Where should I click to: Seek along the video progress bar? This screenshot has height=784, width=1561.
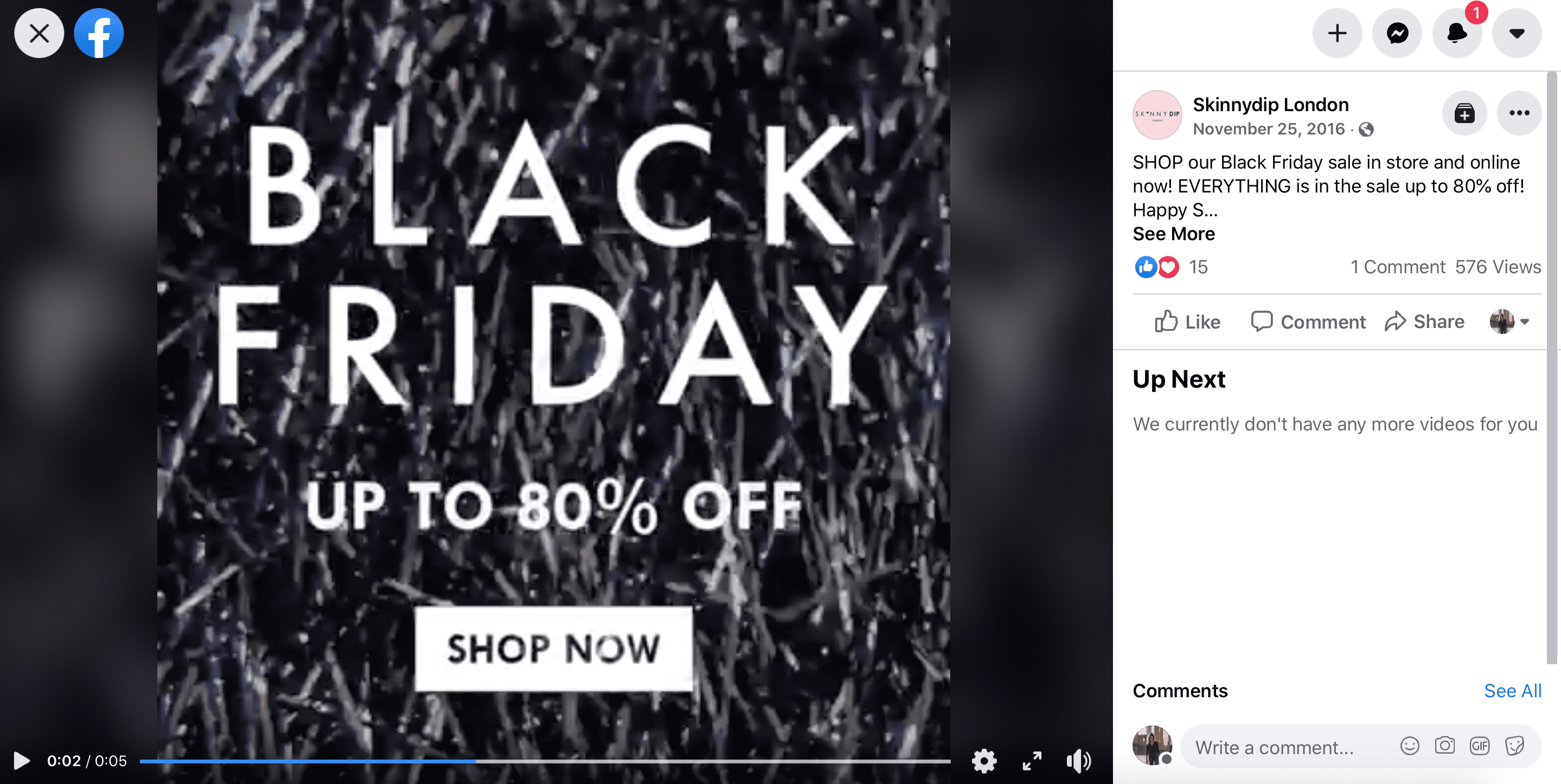pos(545,761)
